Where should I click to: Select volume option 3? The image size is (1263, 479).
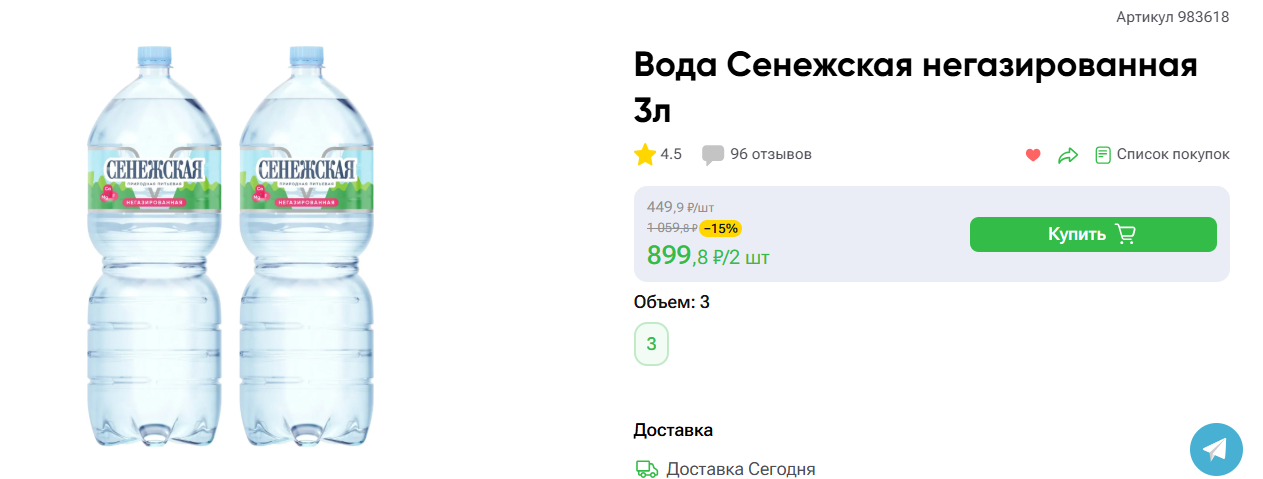click(651, 344)
